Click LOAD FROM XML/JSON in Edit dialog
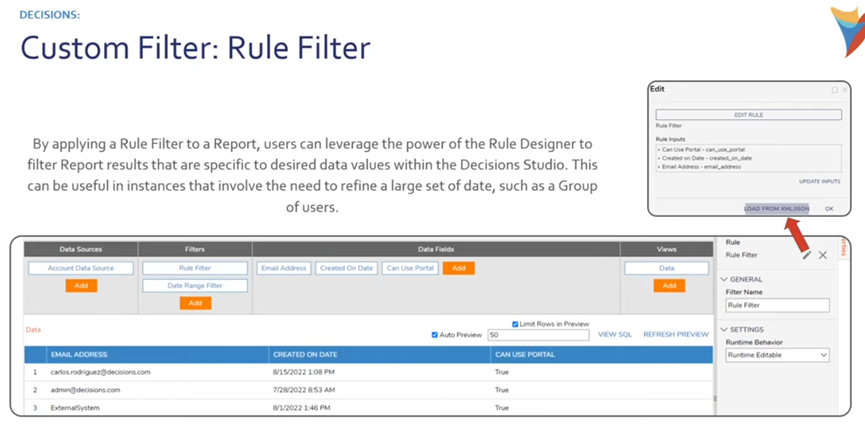This screenshot has height=426, width=865. [x=777, y=209]
